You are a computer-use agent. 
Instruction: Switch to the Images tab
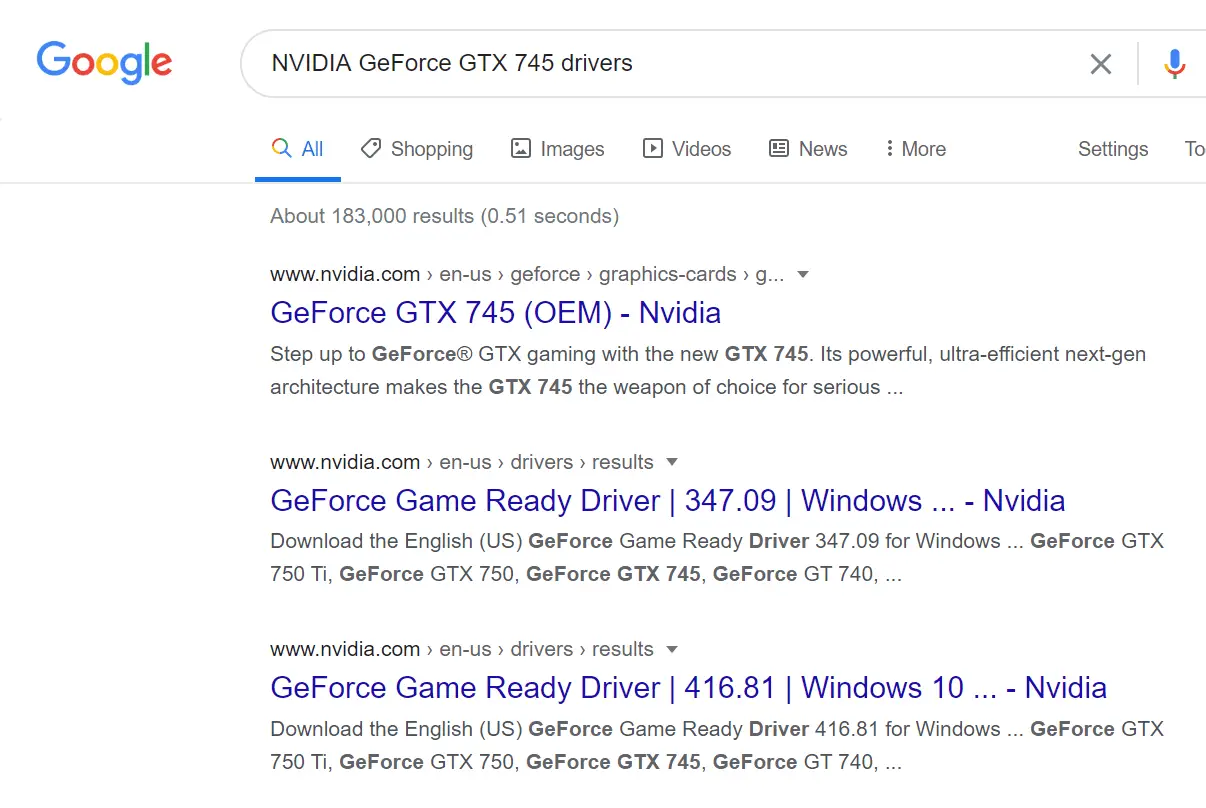point(557,149)
